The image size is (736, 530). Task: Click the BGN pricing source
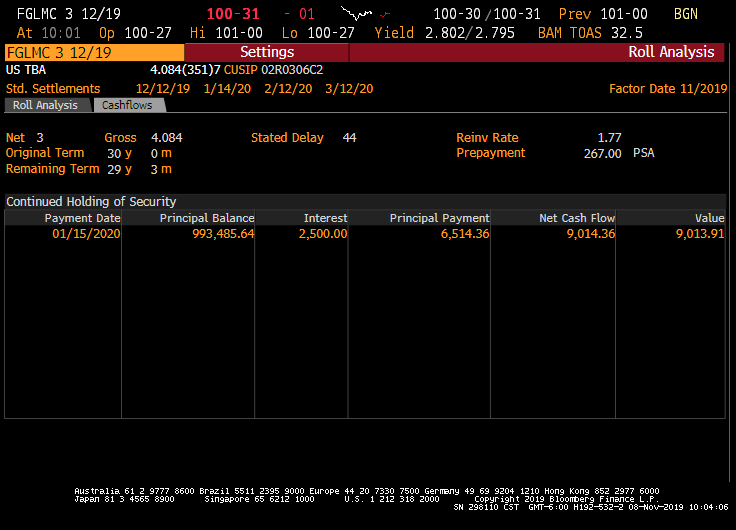686,14
